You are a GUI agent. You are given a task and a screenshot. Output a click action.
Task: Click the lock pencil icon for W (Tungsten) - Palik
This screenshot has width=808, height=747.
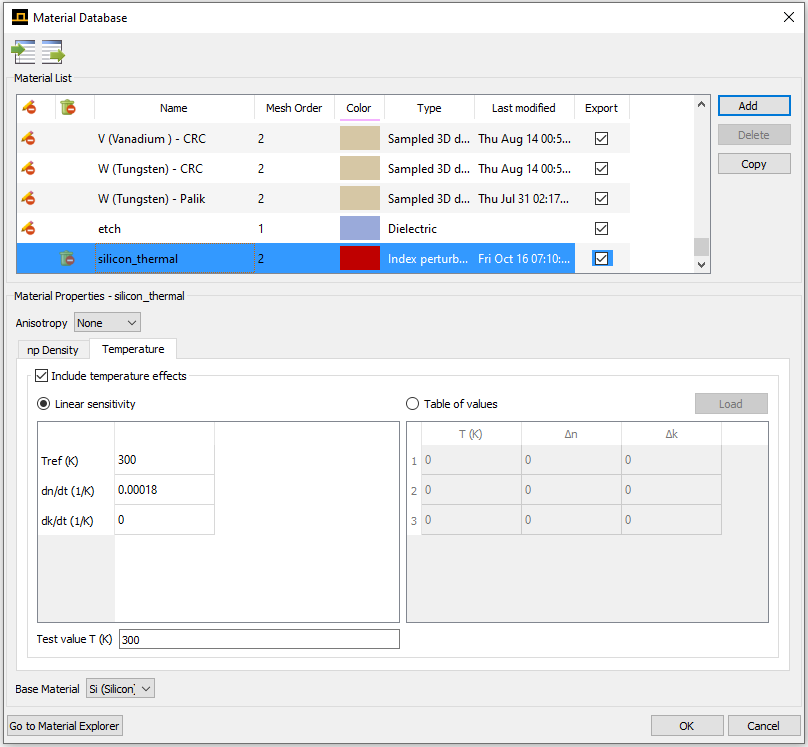28,198
